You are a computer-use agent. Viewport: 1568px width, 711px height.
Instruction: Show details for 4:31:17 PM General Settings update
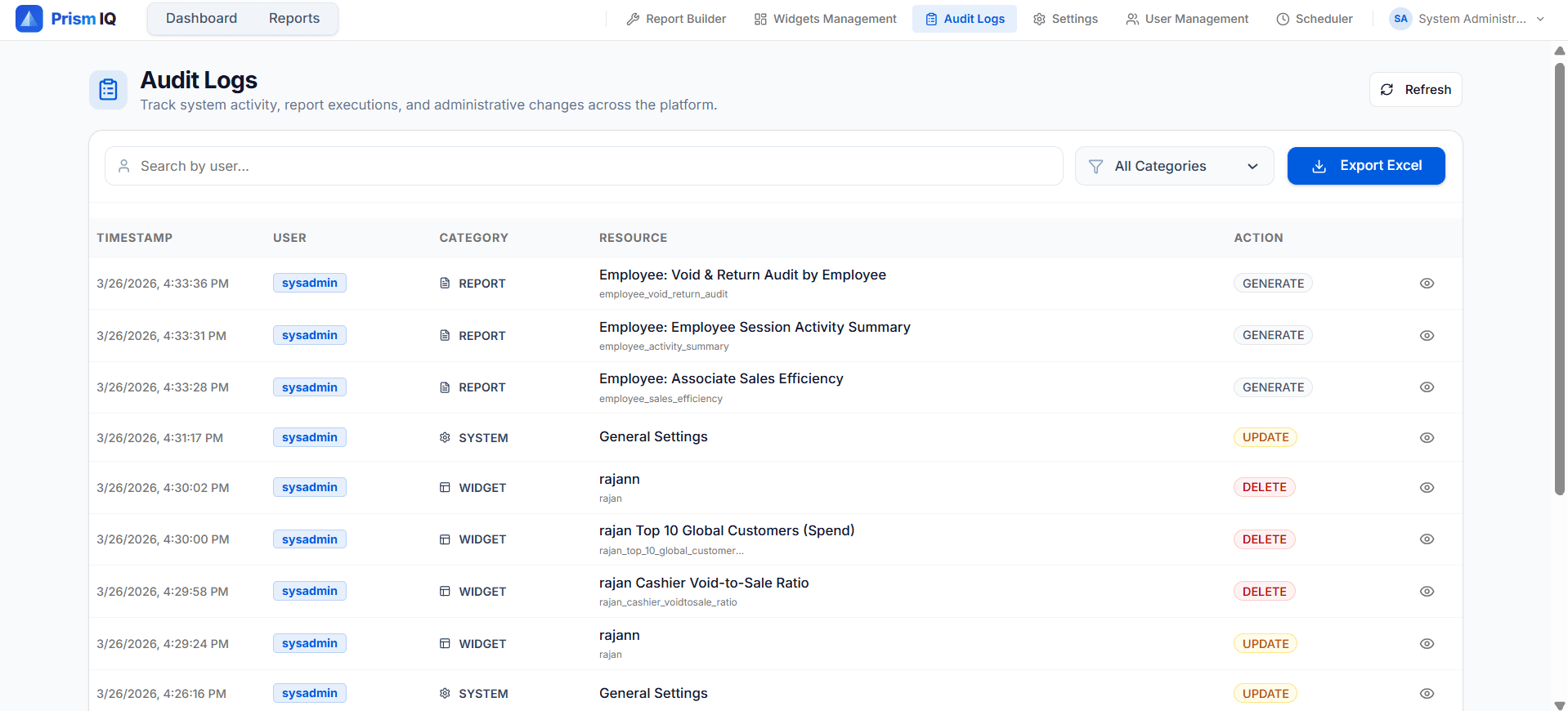pyautogui.click(x=1427, y=438)
